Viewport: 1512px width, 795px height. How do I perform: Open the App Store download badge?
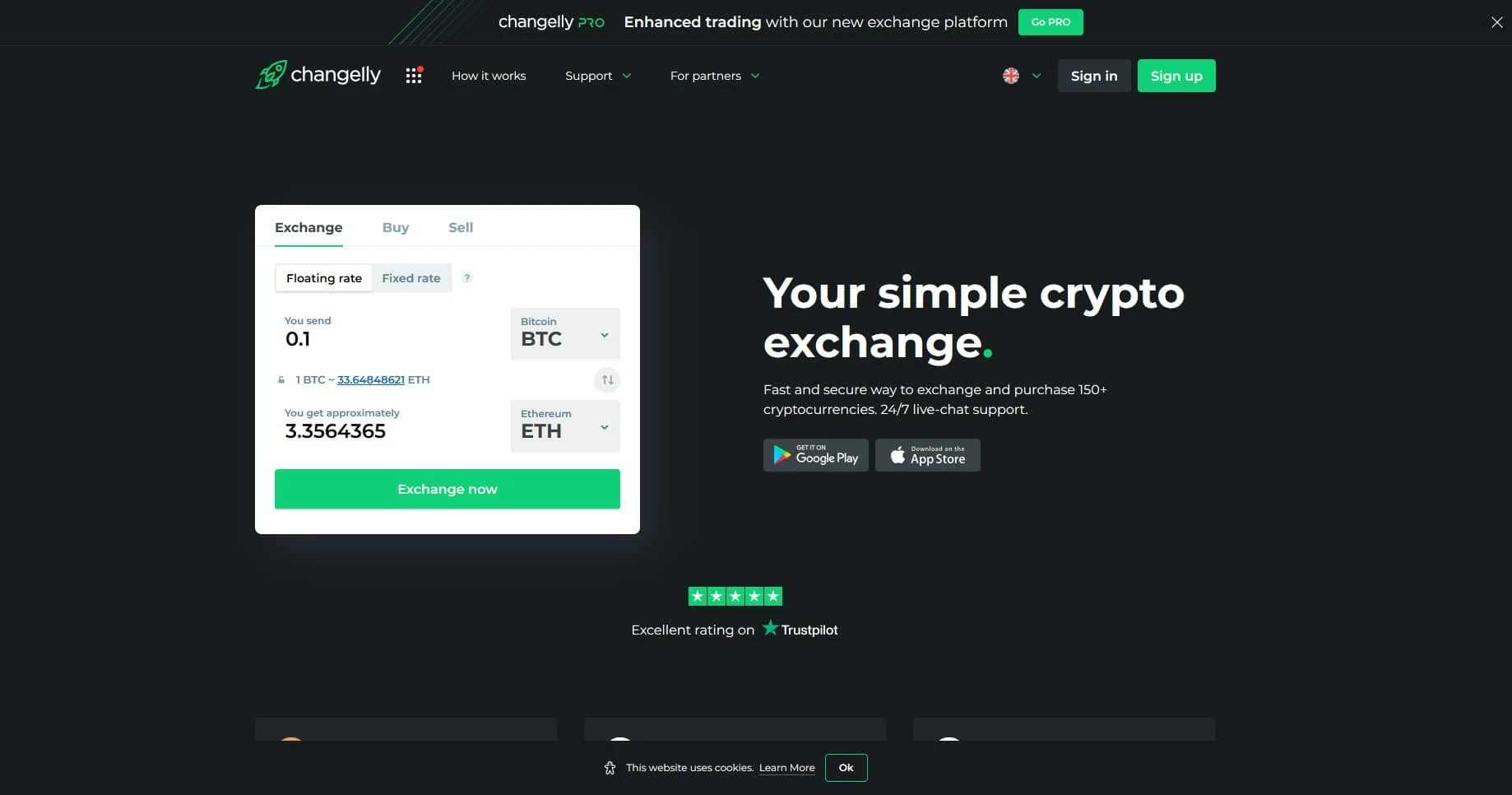928,455
